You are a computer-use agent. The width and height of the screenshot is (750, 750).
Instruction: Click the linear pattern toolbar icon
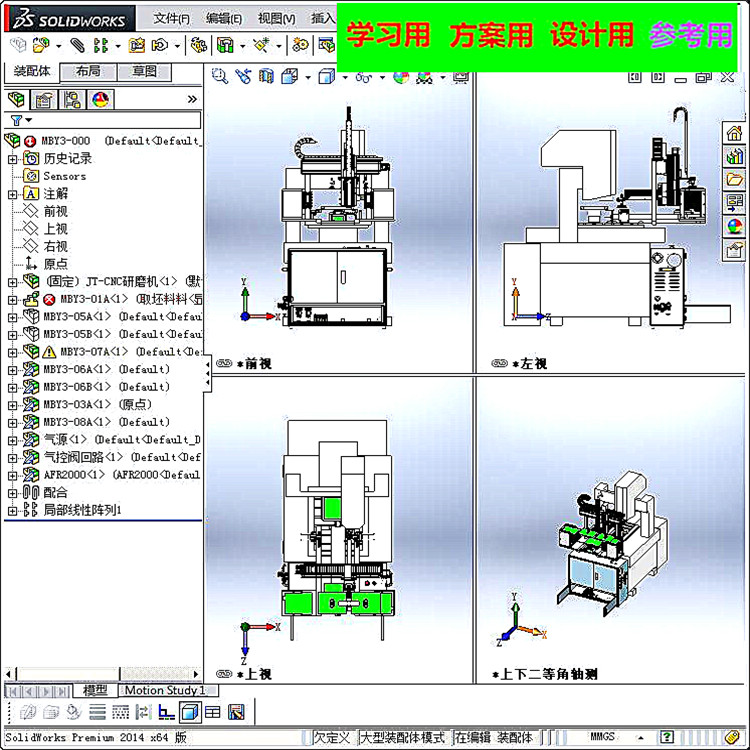101,45
